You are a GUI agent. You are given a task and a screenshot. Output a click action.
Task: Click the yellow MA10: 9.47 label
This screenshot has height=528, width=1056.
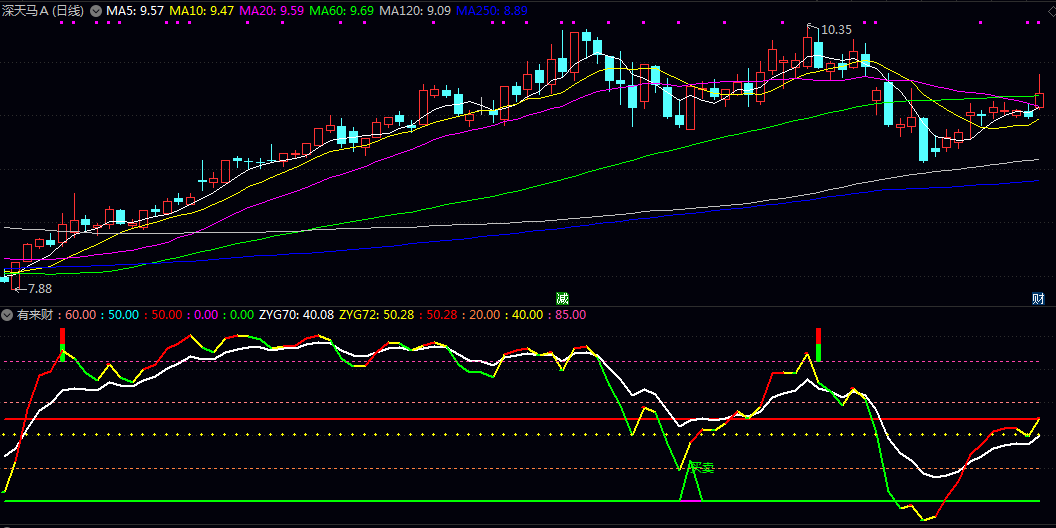[201, 11]
